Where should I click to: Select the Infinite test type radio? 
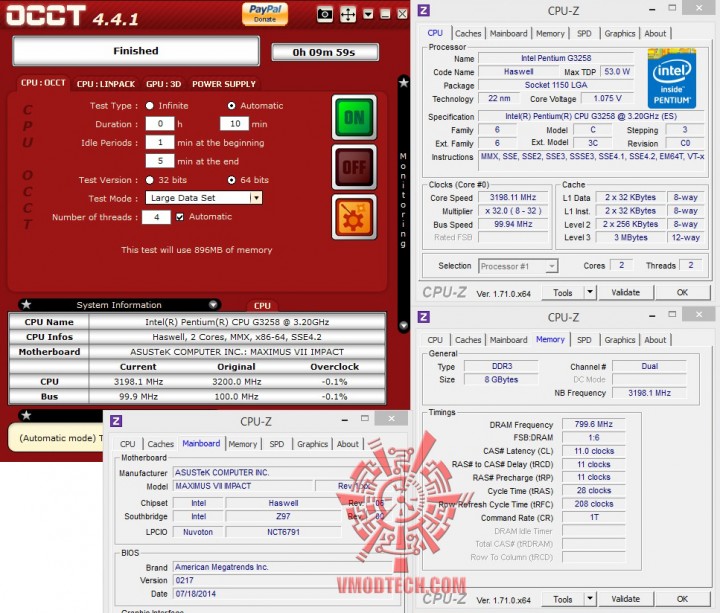pyautogui.click(x=149, y=106)
